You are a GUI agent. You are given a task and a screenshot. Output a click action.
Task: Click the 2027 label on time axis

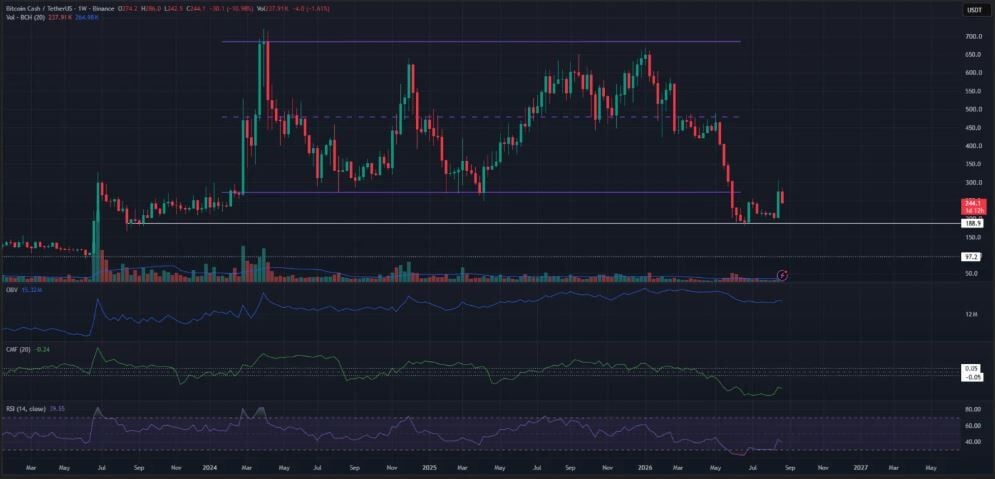pyautogui.click(x=860, y=468)
